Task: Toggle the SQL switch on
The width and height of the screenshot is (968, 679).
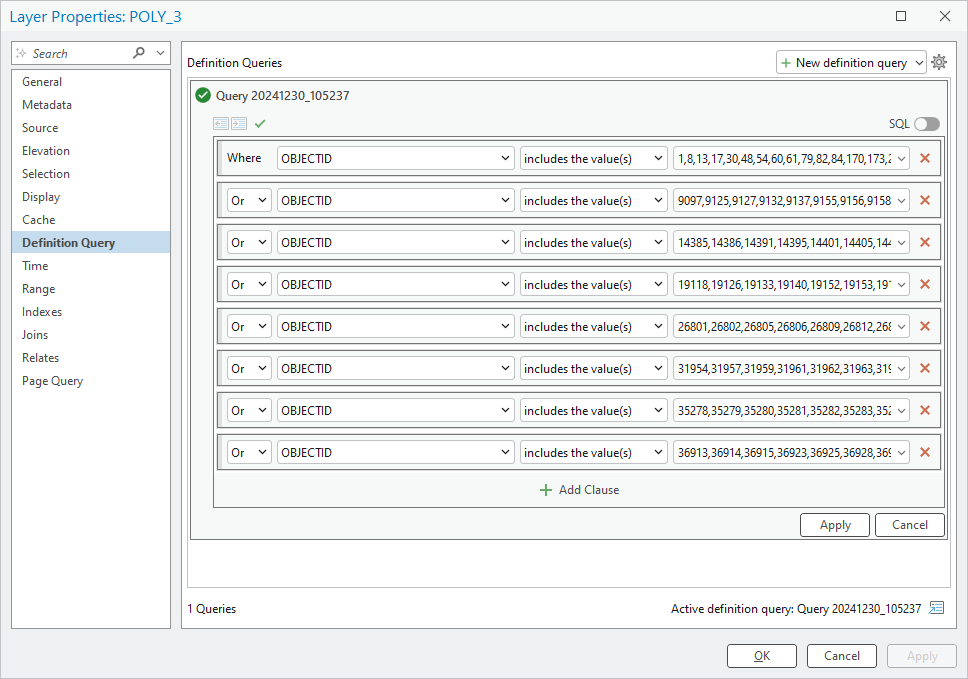Action: pos(925,123)
